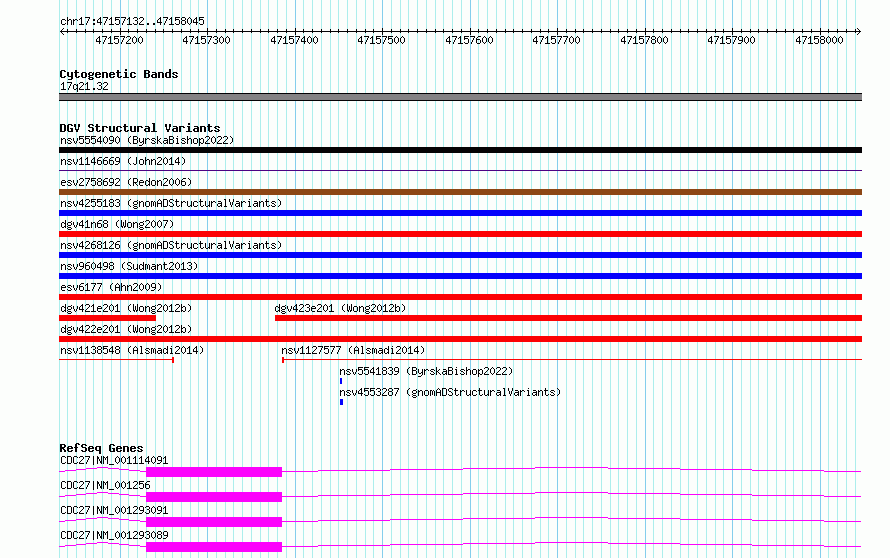Image resolution: width=890 pixels, height=558 pixels.
Task: Open dgv423e201 (Wong2012b) variant label
Action: [x=341, y=308]
